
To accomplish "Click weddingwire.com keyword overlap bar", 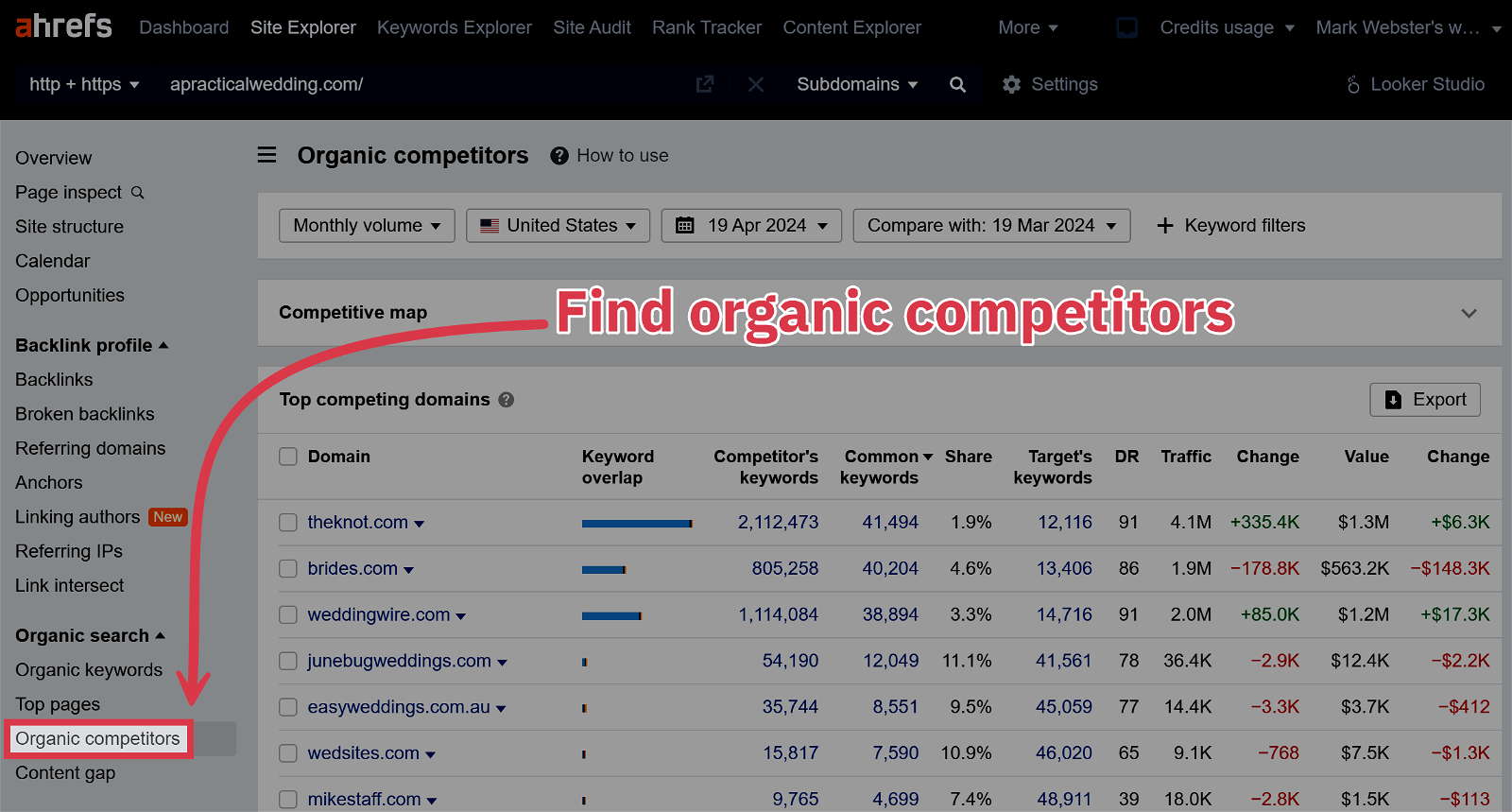I will [612, 615].
